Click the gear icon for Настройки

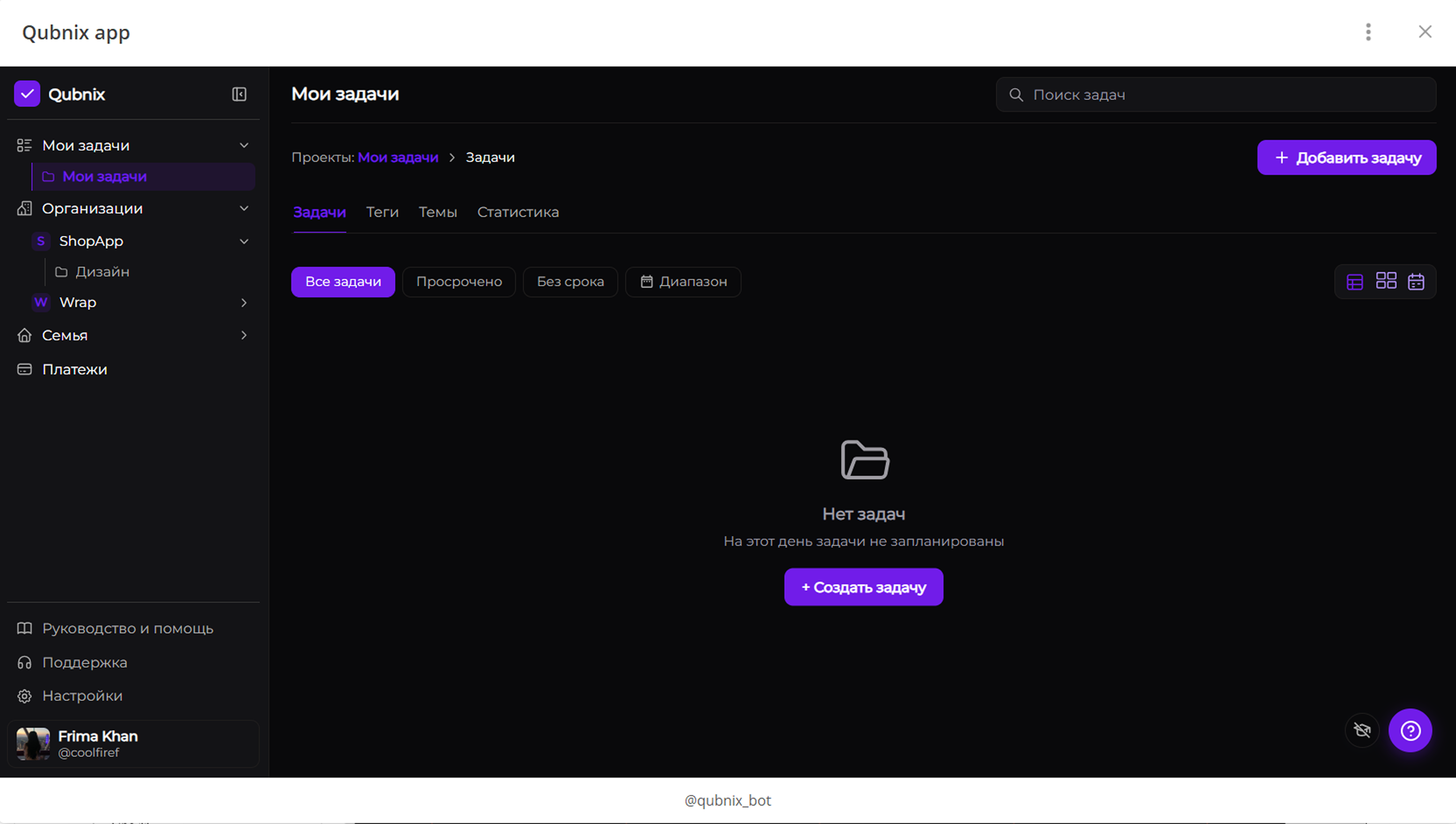[24, 695]
